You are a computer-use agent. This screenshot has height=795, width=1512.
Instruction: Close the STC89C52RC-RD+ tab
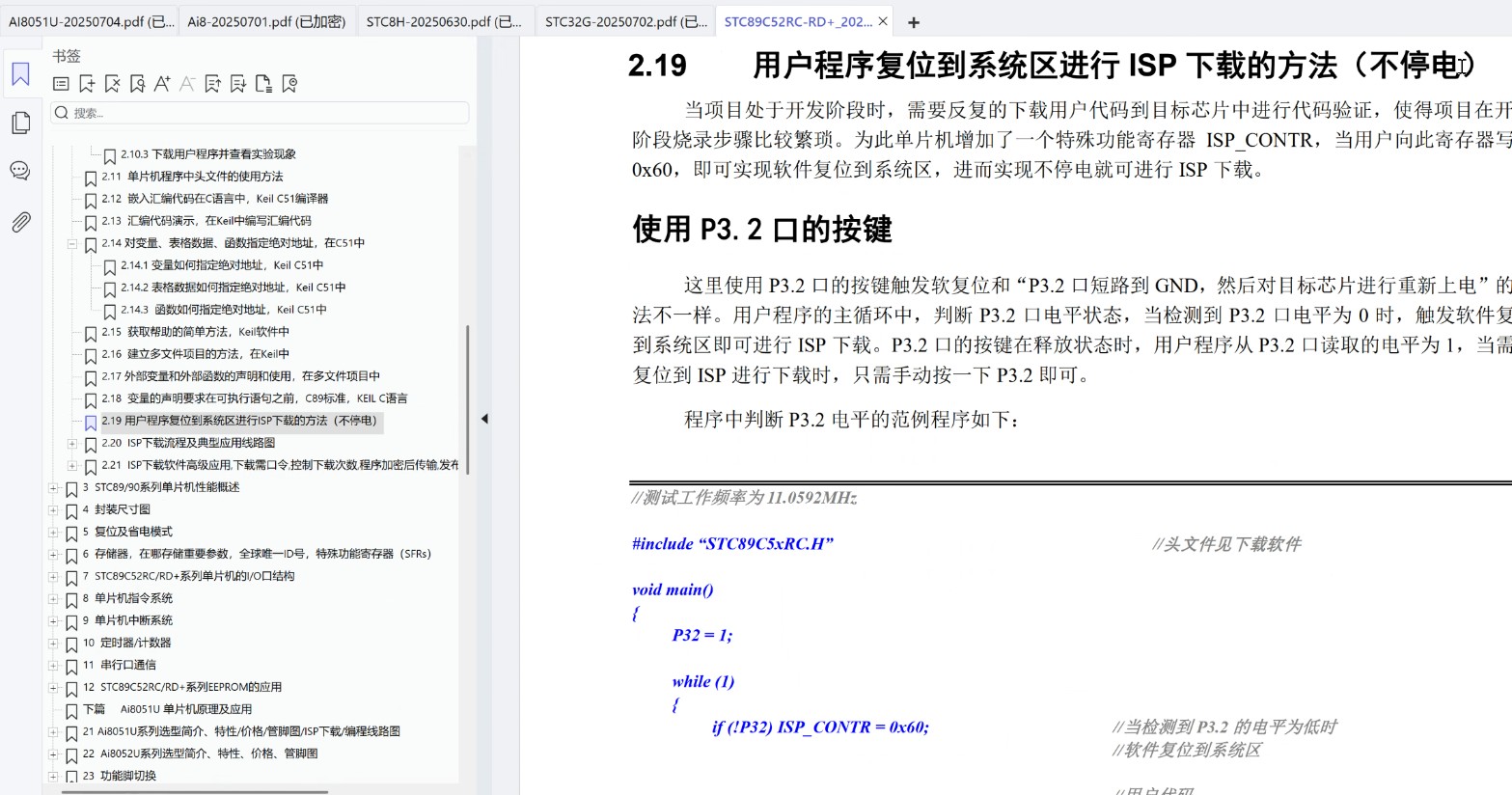(x=882, y=21)
